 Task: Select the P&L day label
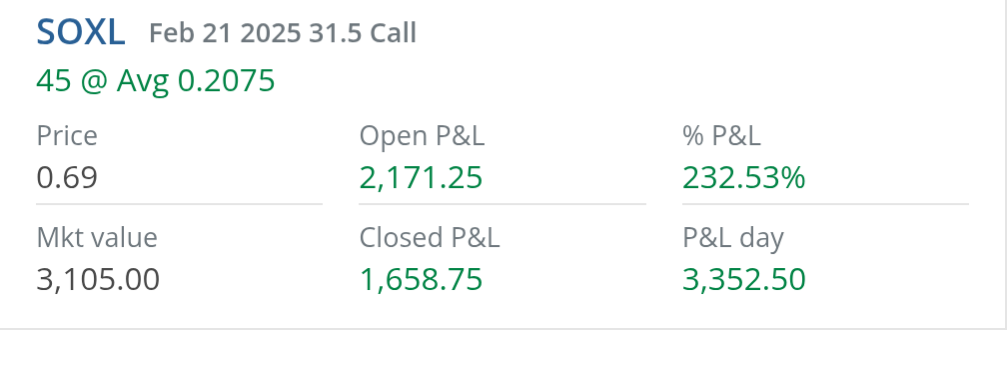point(733,238)
